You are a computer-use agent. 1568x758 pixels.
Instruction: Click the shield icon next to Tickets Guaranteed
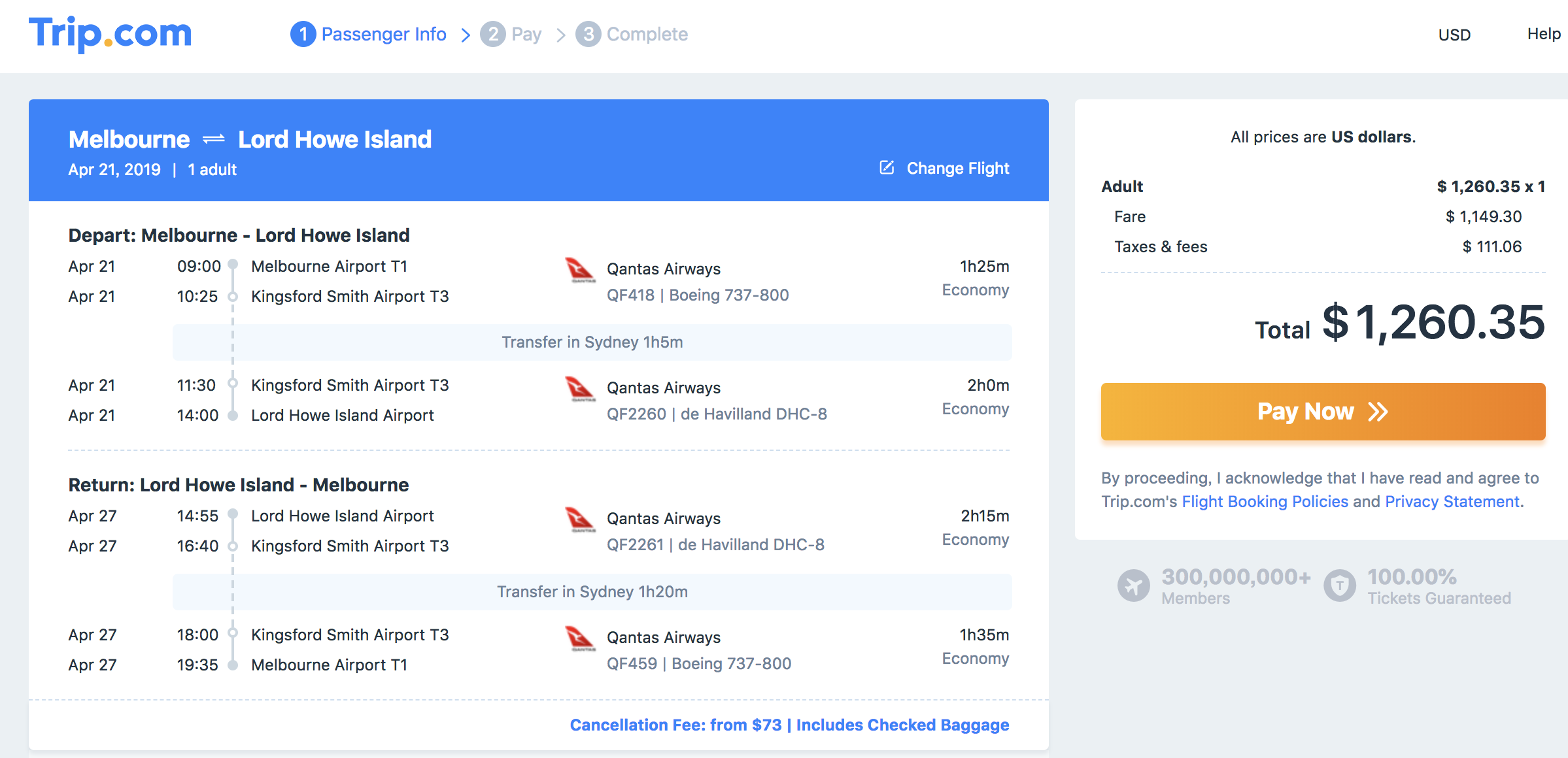1340,585
